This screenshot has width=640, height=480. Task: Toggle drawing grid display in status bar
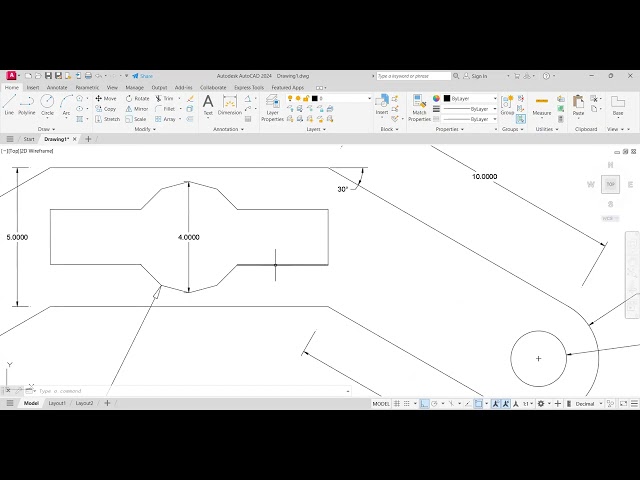pyautogui.click(x=397, y=404)
